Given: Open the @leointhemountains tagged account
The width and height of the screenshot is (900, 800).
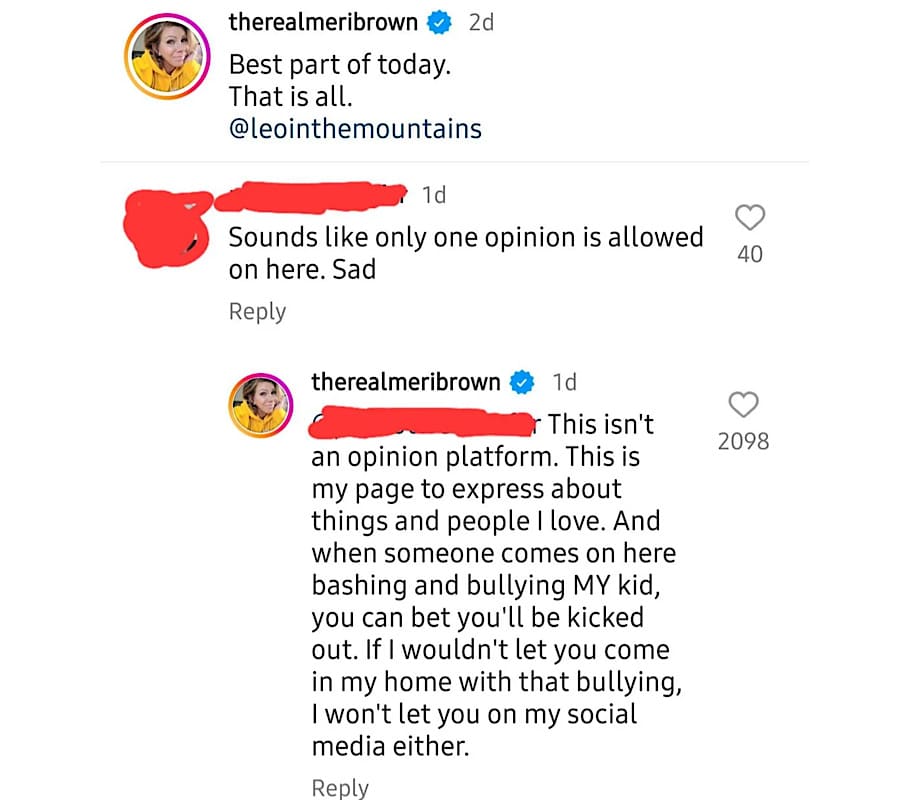Looking at the screenshot, I should [355, 128].
